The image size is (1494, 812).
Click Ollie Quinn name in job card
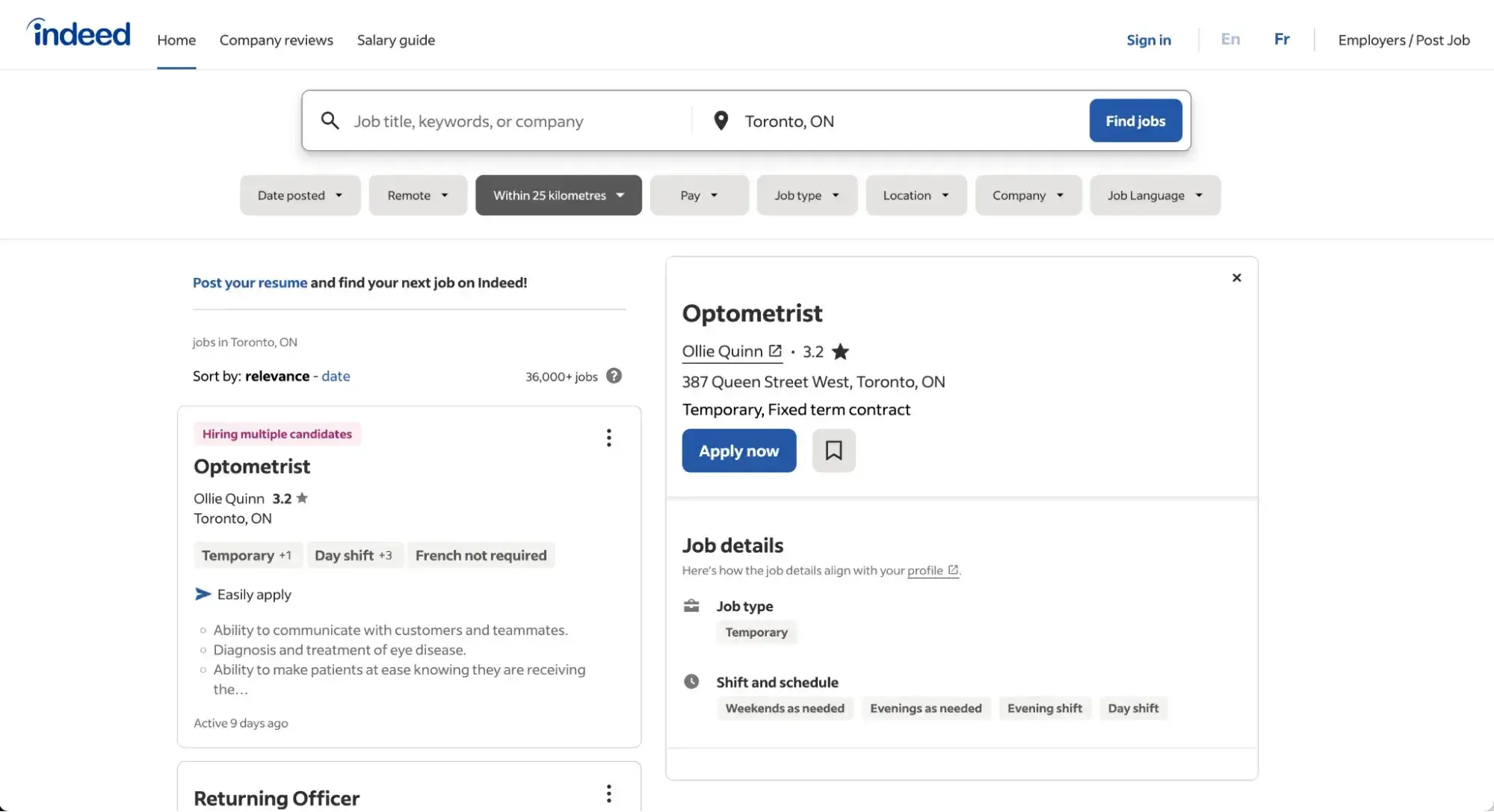click(x=229, y=498)
